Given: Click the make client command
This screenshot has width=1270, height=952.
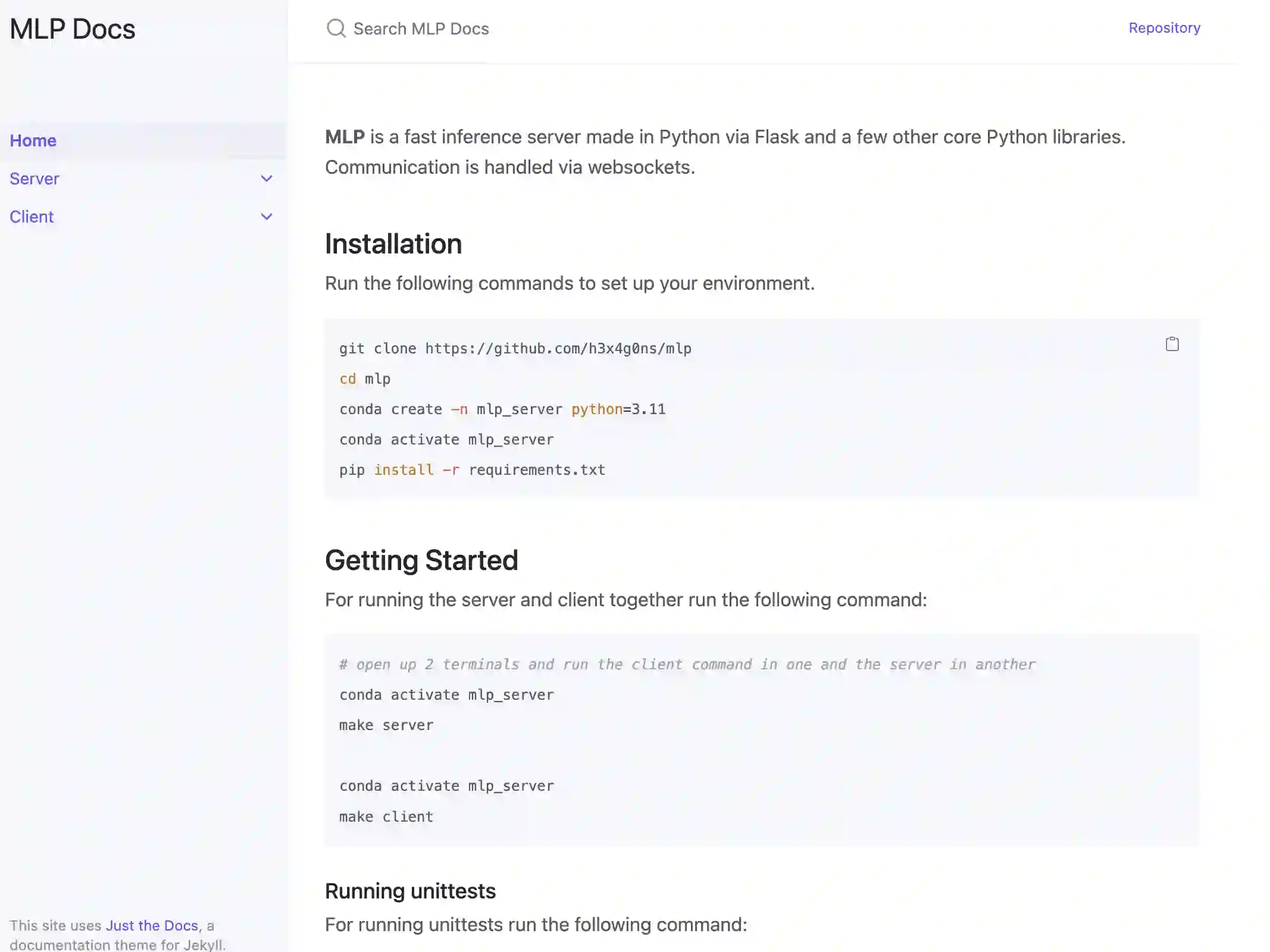Looking at the screenshot, I should [x=386, y=817].
